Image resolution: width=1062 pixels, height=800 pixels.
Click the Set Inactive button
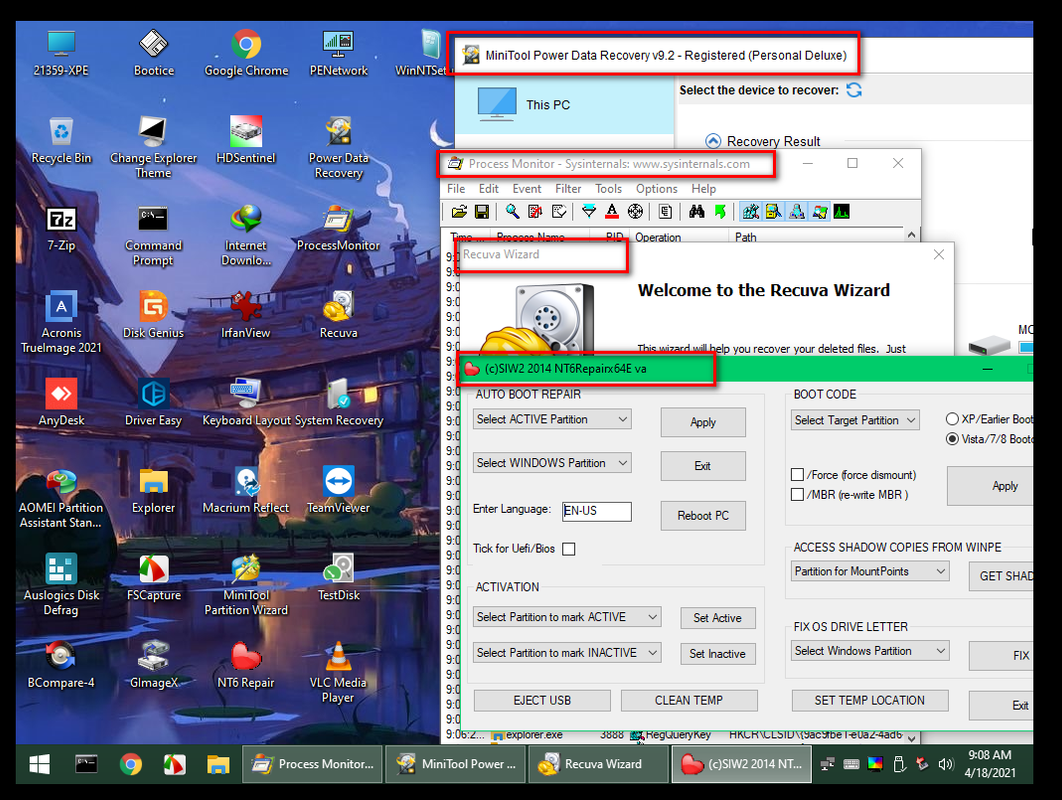click(x=717, y=654)
